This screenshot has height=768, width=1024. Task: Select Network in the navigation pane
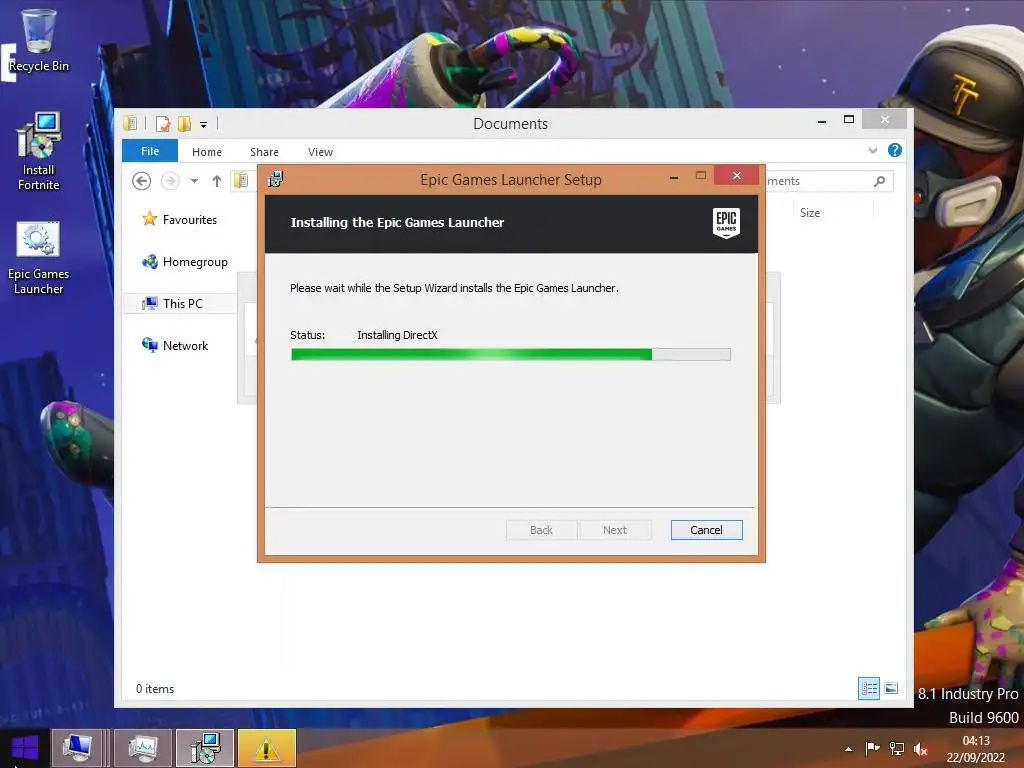pos(175,345)
